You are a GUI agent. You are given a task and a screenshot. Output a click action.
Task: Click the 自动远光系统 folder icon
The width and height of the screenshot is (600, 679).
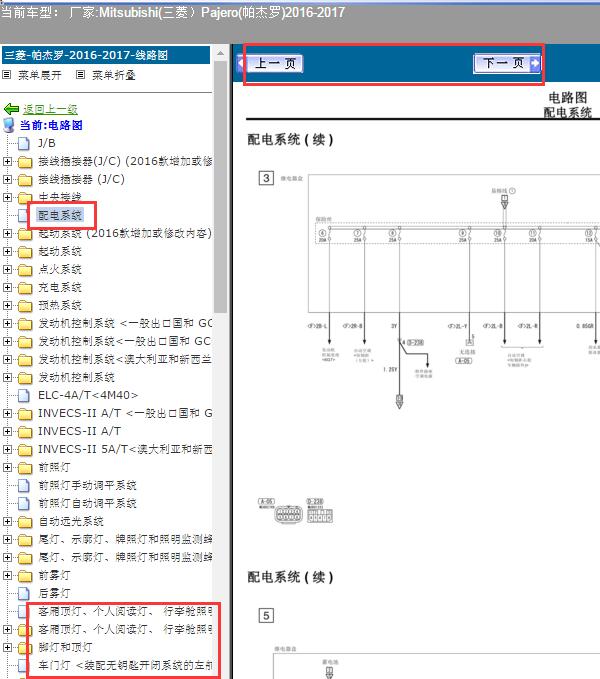[x=25, y=522]
